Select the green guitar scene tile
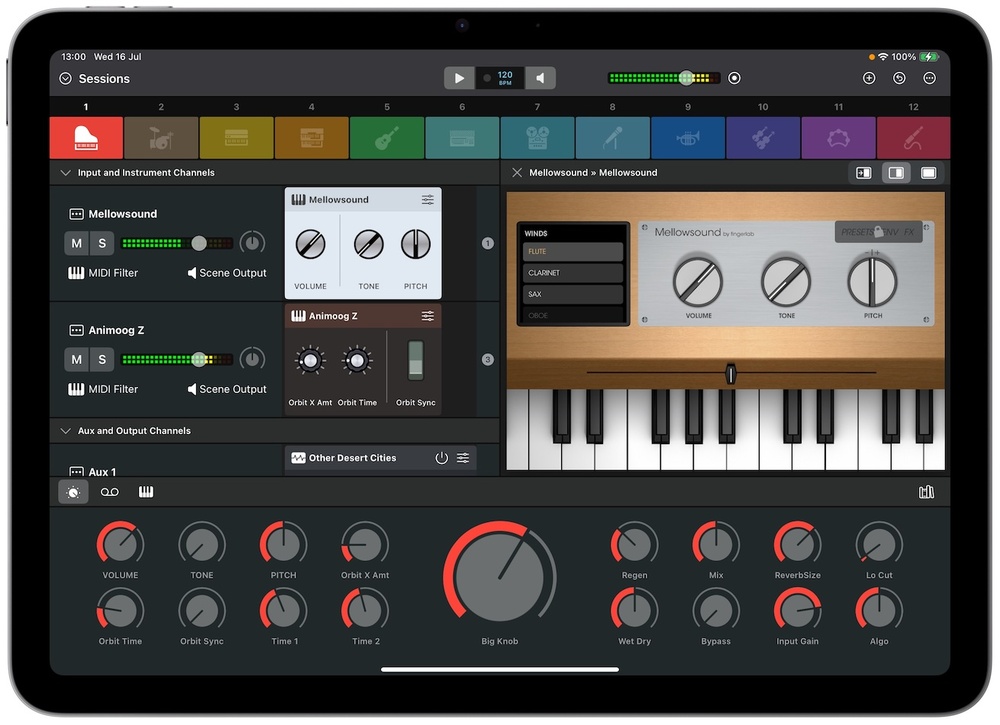 [x=387, y=138]
